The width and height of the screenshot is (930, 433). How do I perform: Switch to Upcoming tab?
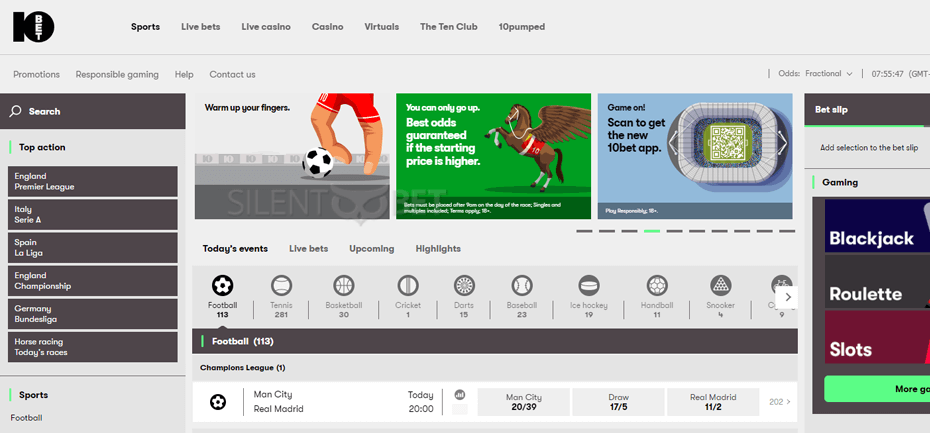(371, 249)
